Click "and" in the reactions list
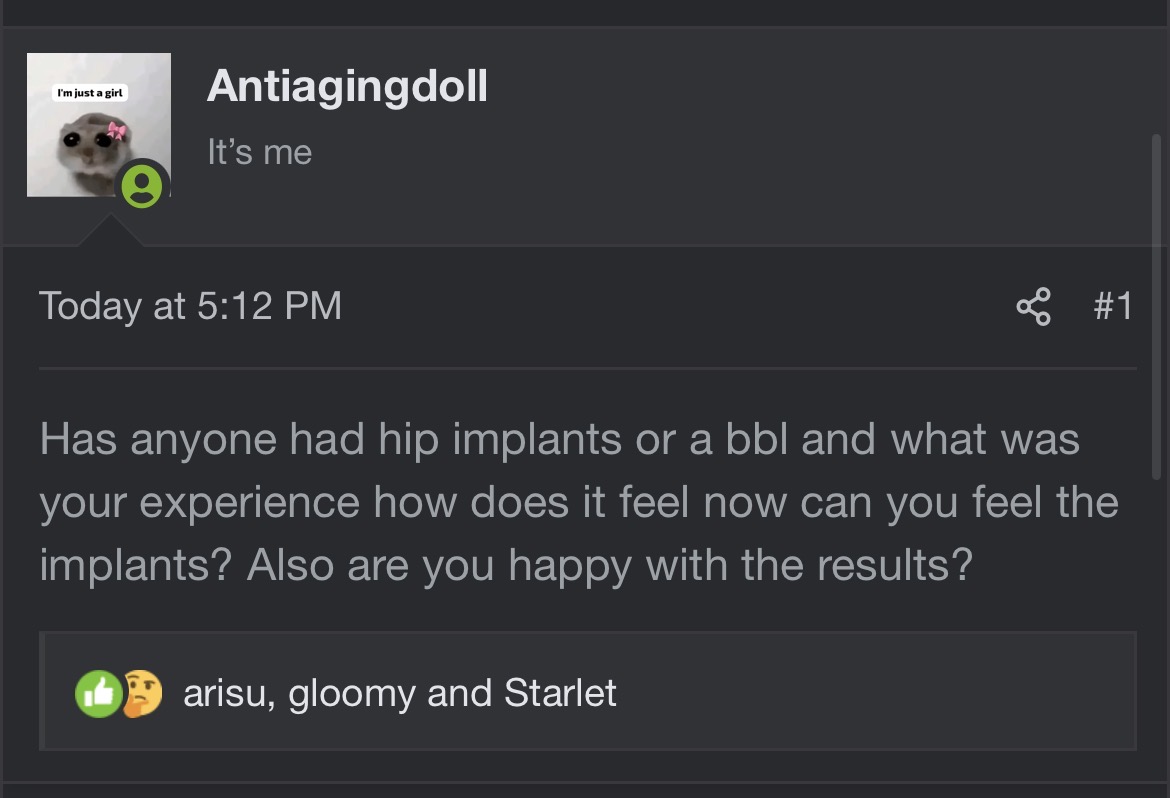The width and height of the screenshot is (1170, 798). point(460,693)
